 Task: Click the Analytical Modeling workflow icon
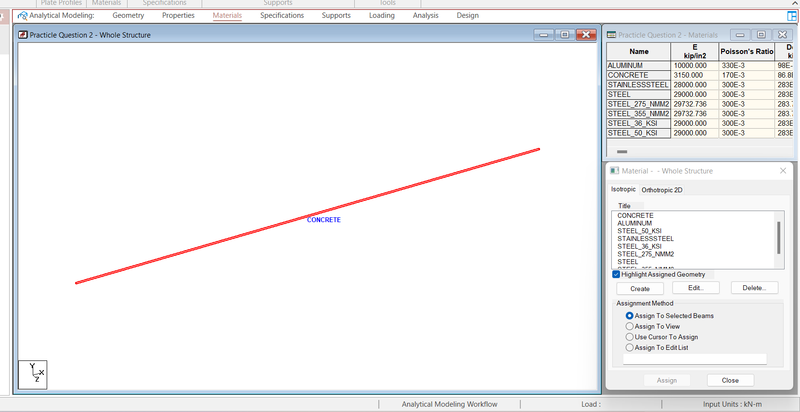click(22, 15)
